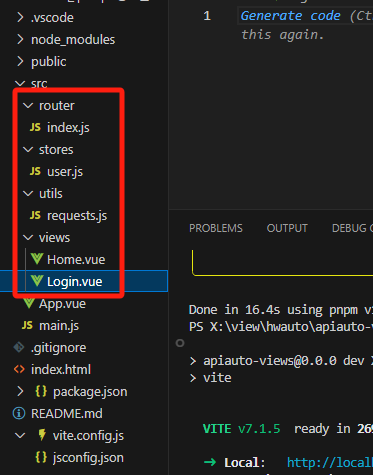The height and width of the screenshot is (475, 373).
Task: Open the README.md file
Action: pyautogui.click(x=67, y=413)
